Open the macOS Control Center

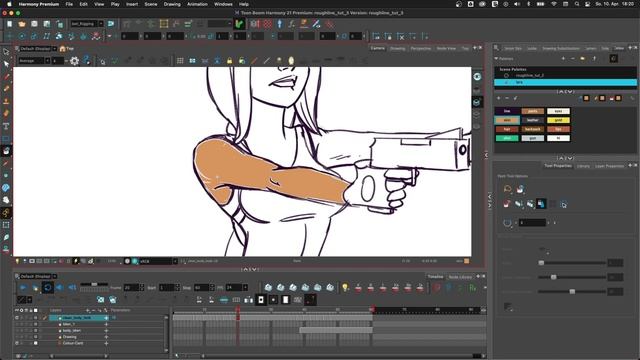(x=588, y=4)
